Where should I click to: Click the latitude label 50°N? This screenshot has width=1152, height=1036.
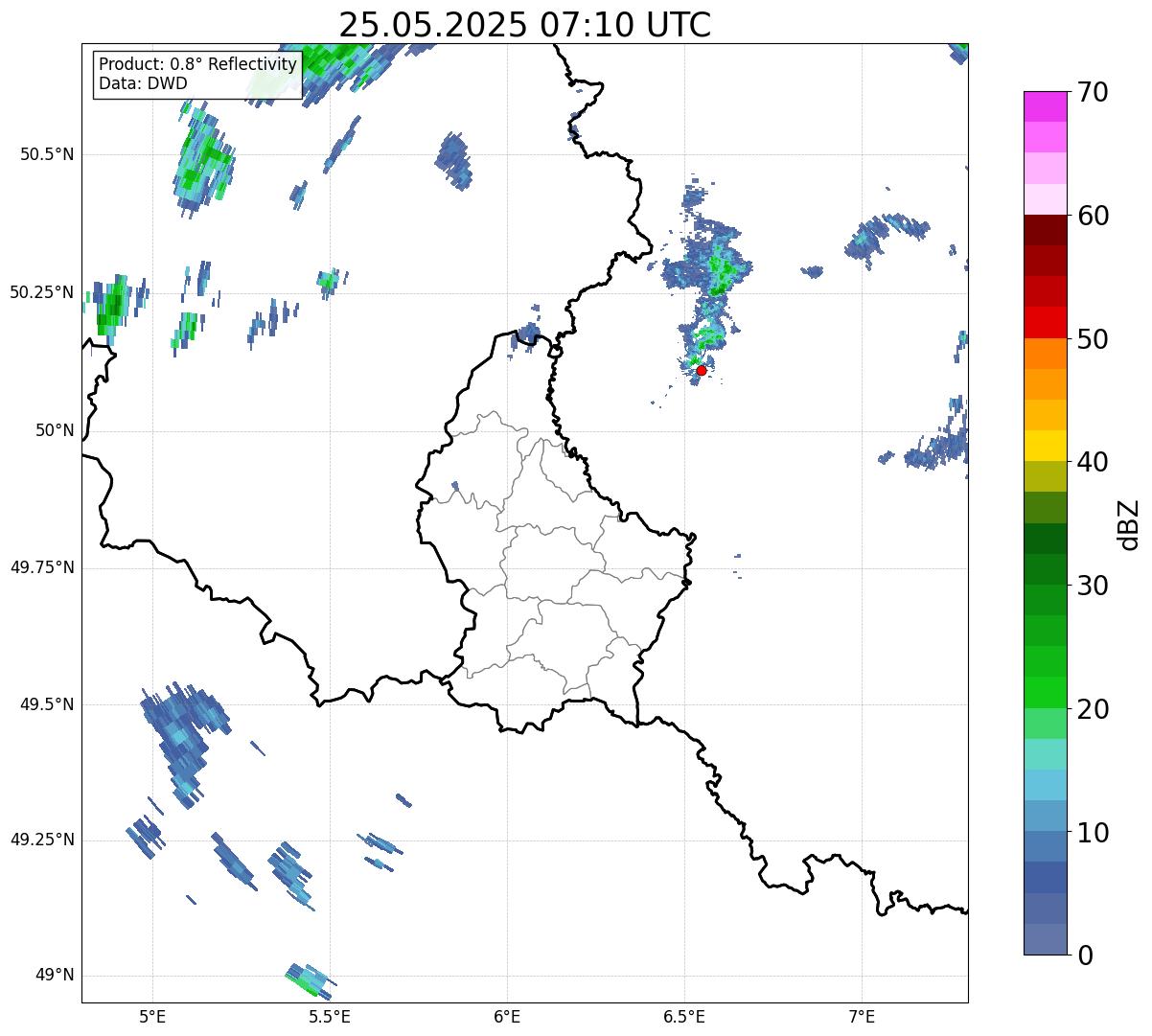(55, 430)
